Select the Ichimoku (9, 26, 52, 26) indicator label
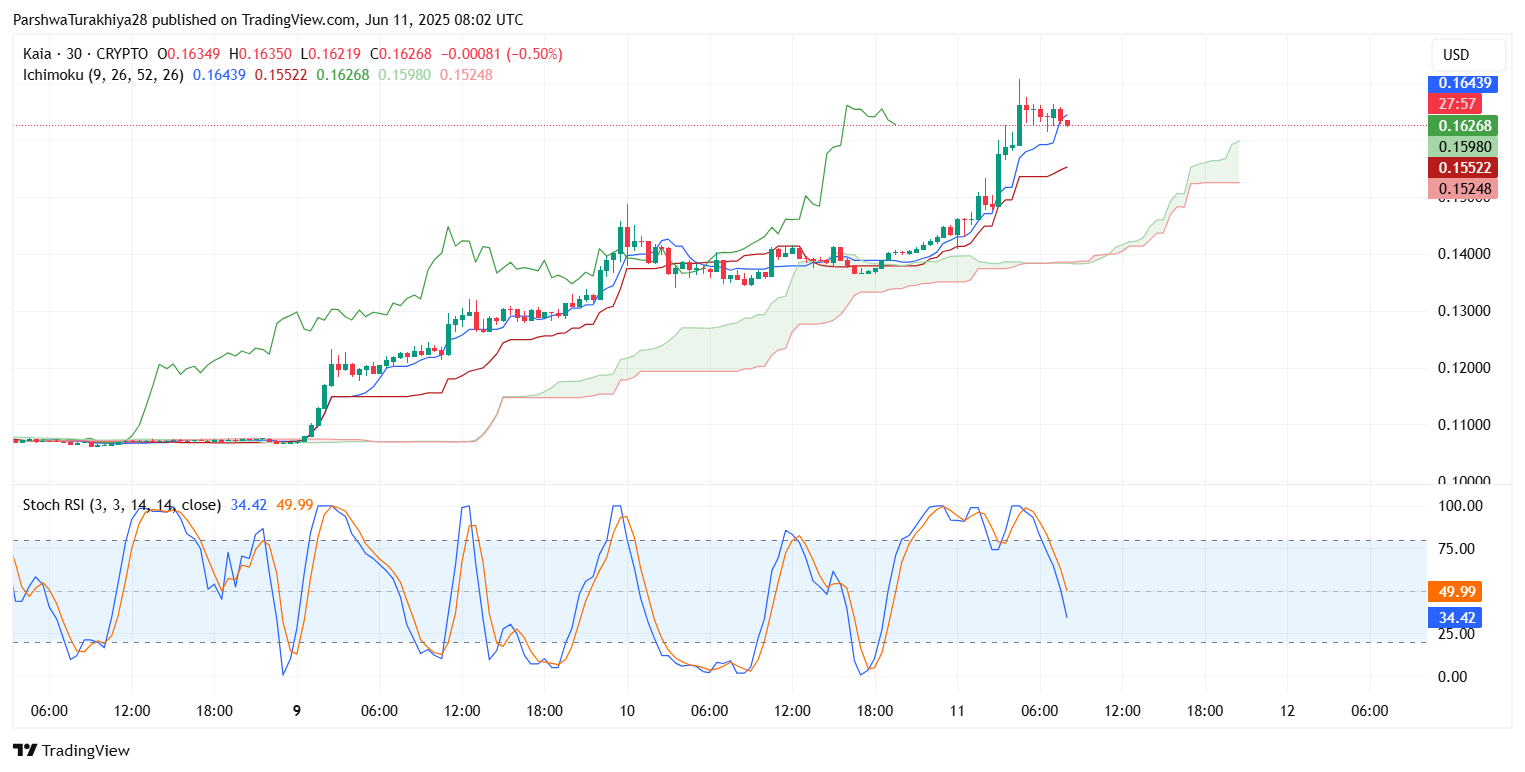1525x772 pixels. (103, 75)
